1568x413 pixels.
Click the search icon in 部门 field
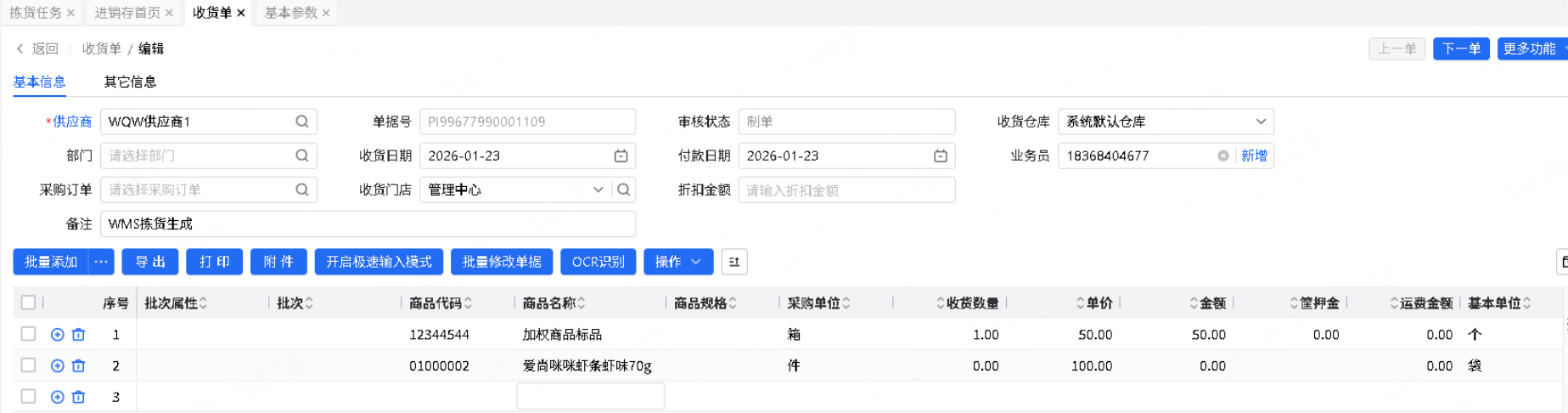pos(302,156)
